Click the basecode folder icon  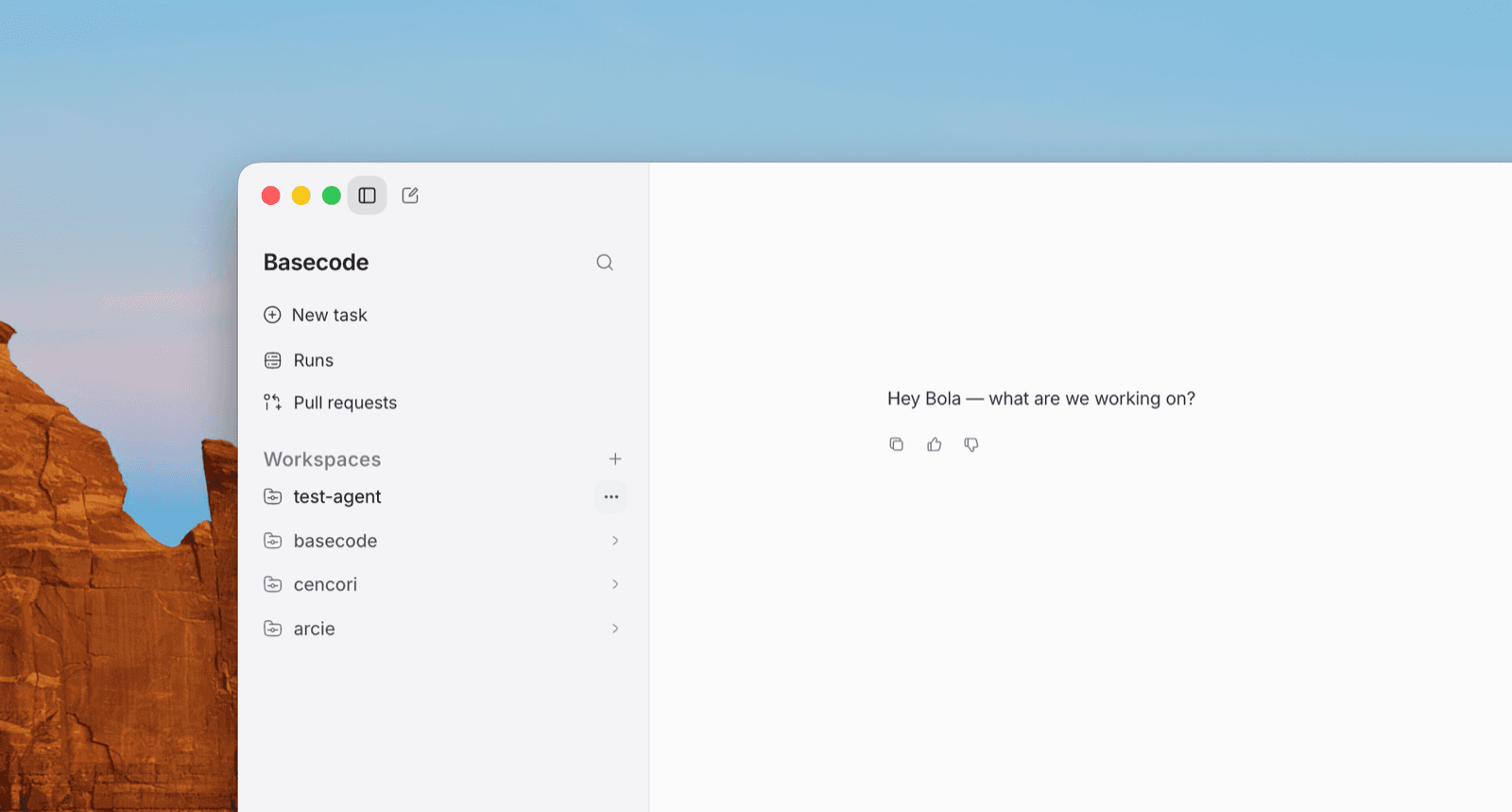pyautogui.click(x=272, y=541)
